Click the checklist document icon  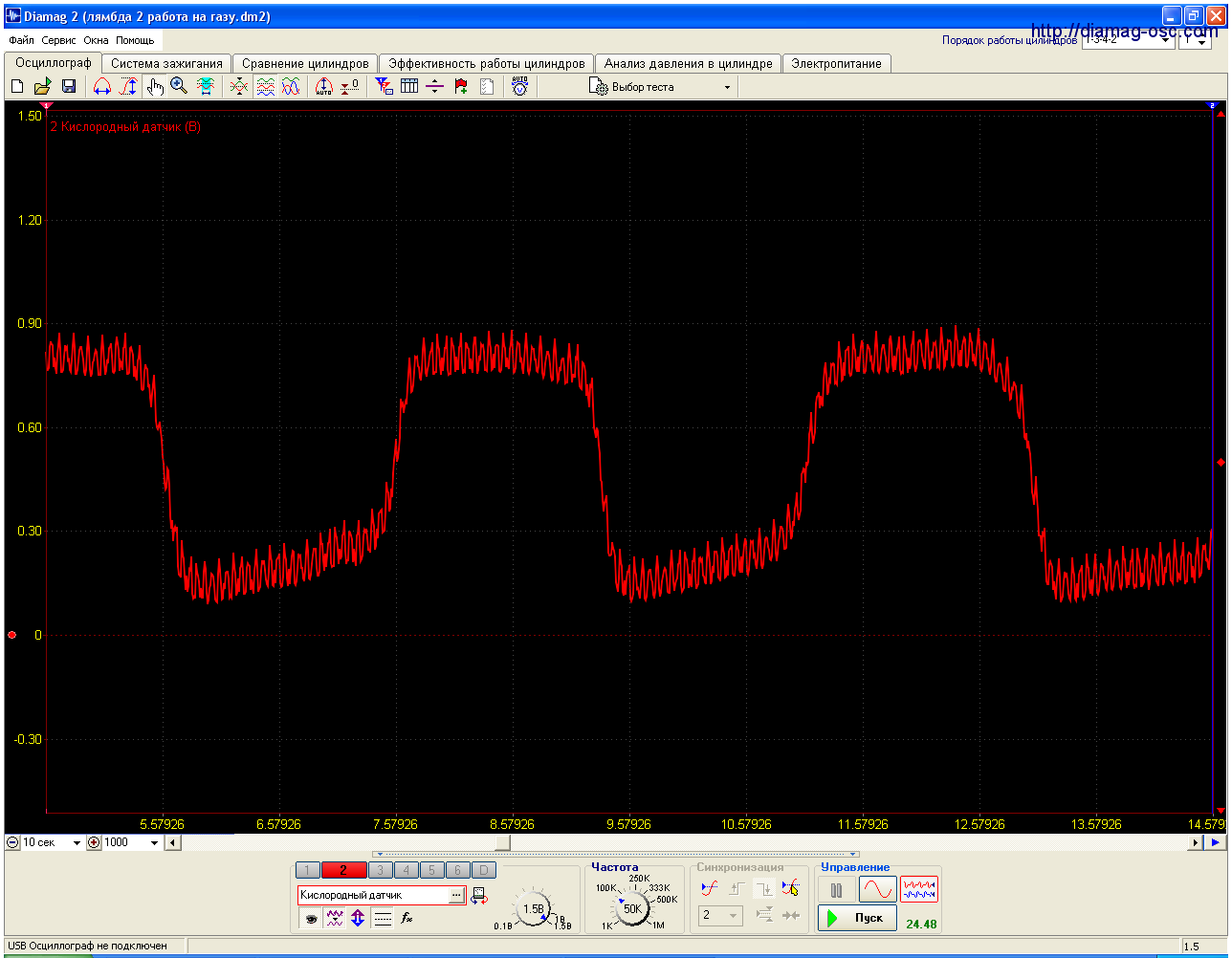[x=487, y=87]
